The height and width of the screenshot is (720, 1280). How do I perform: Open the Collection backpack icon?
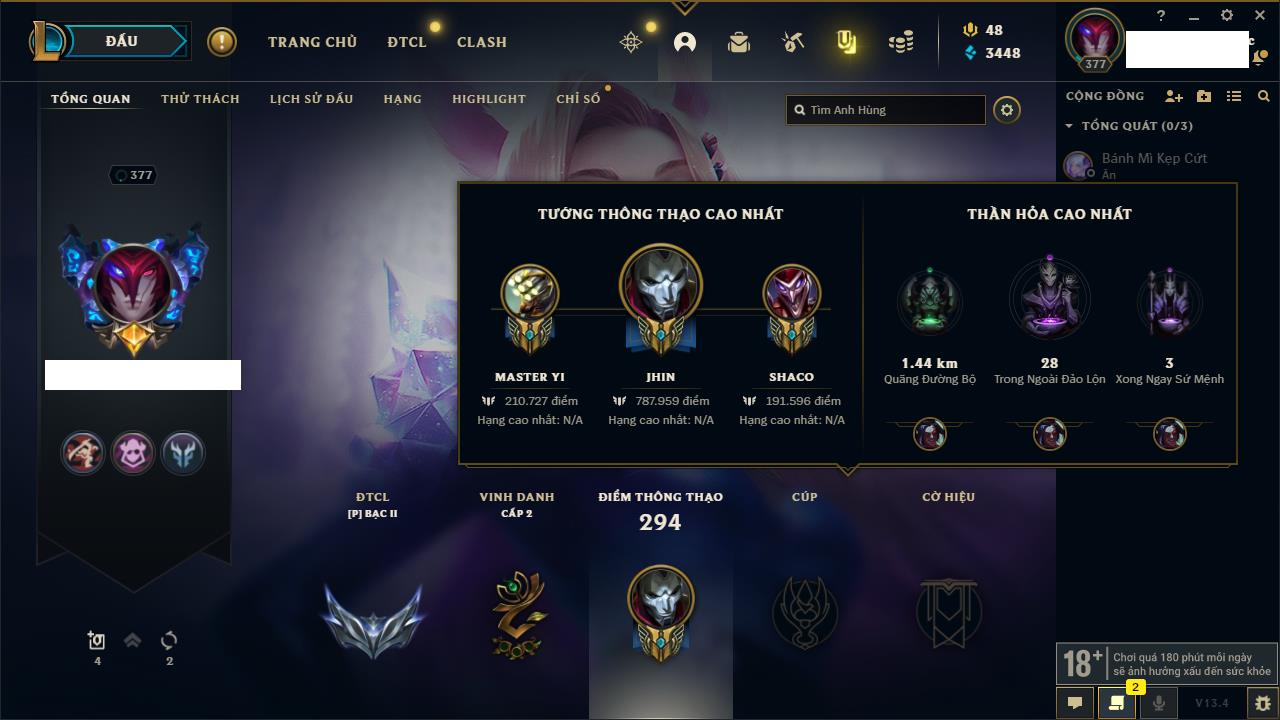click(739, 42)
